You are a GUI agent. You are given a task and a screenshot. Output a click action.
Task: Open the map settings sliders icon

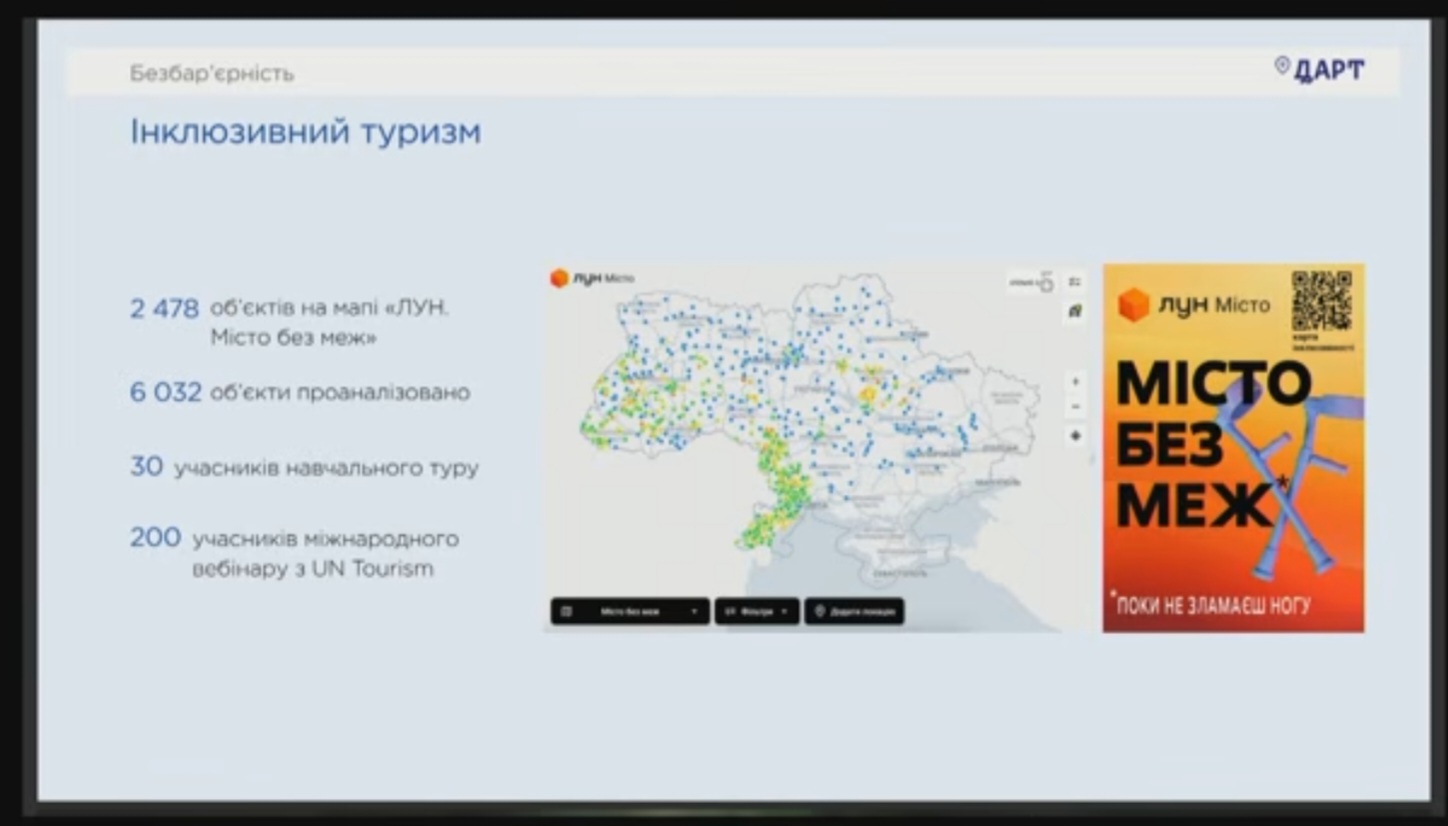(x=1075, y=282)
